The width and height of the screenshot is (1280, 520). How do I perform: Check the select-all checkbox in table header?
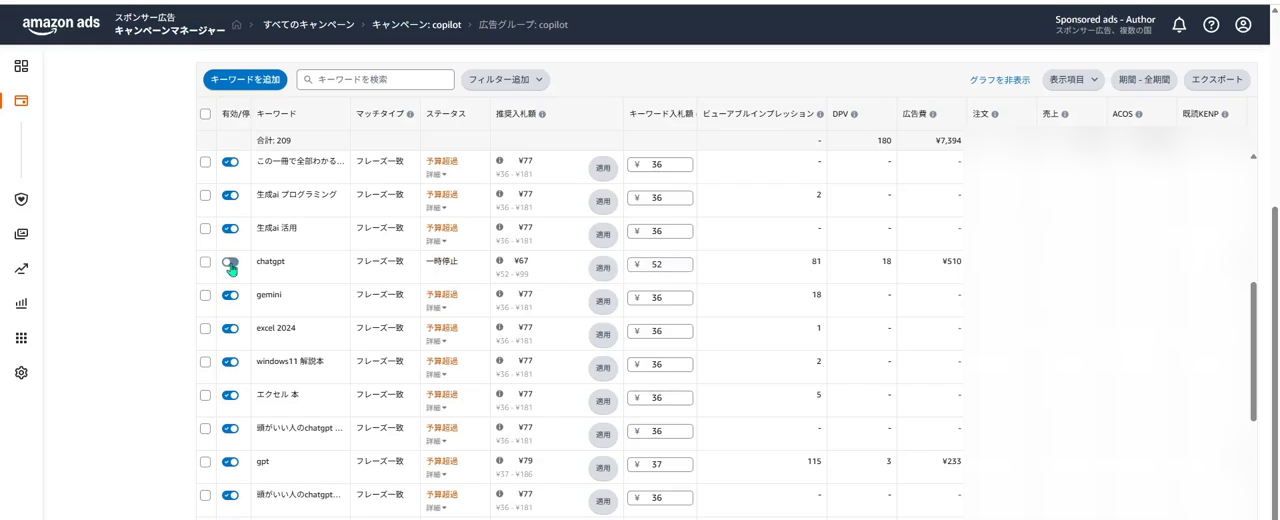click(206, 114)
